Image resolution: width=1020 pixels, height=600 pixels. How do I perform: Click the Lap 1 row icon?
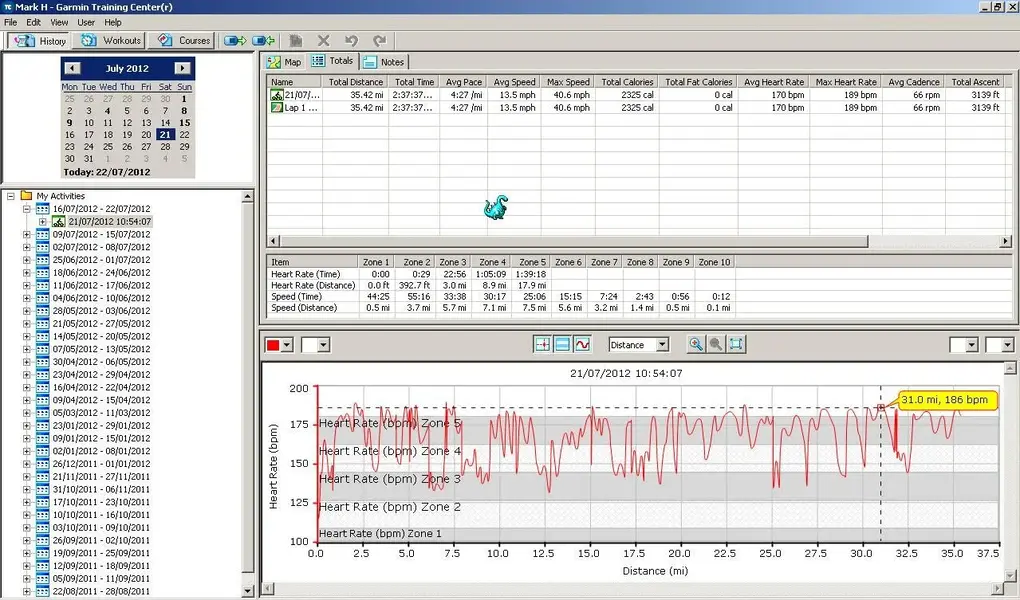coord(276,107)
